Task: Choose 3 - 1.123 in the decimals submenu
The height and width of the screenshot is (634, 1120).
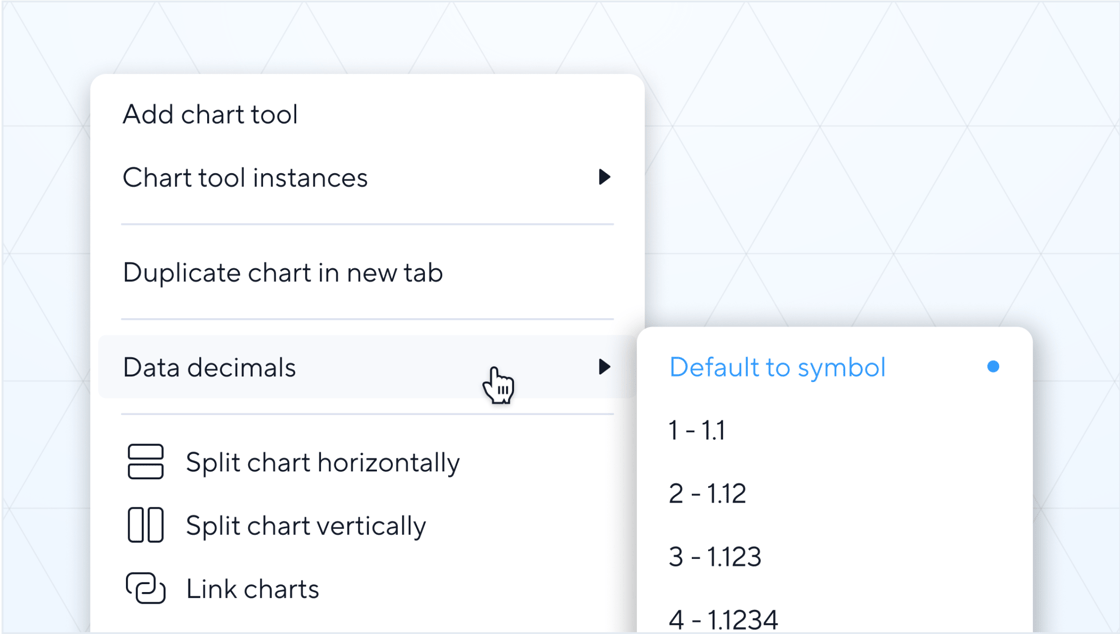Action: click(x=715, y=556)
